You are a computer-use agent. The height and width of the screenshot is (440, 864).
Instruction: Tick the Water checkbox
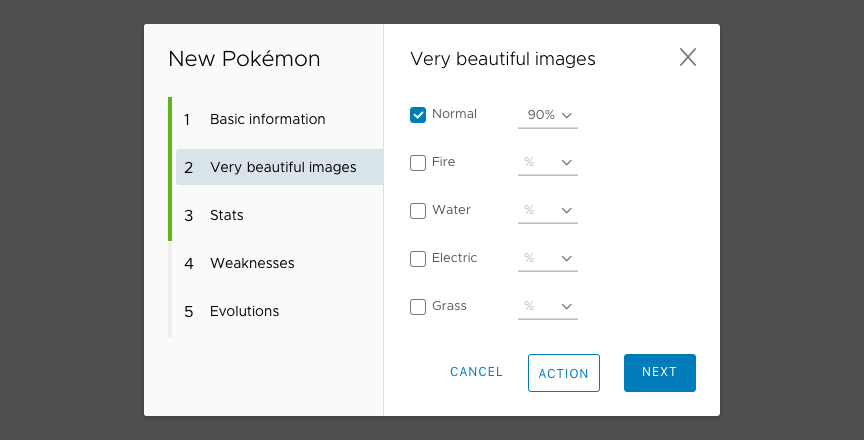(x=418, y=211)
